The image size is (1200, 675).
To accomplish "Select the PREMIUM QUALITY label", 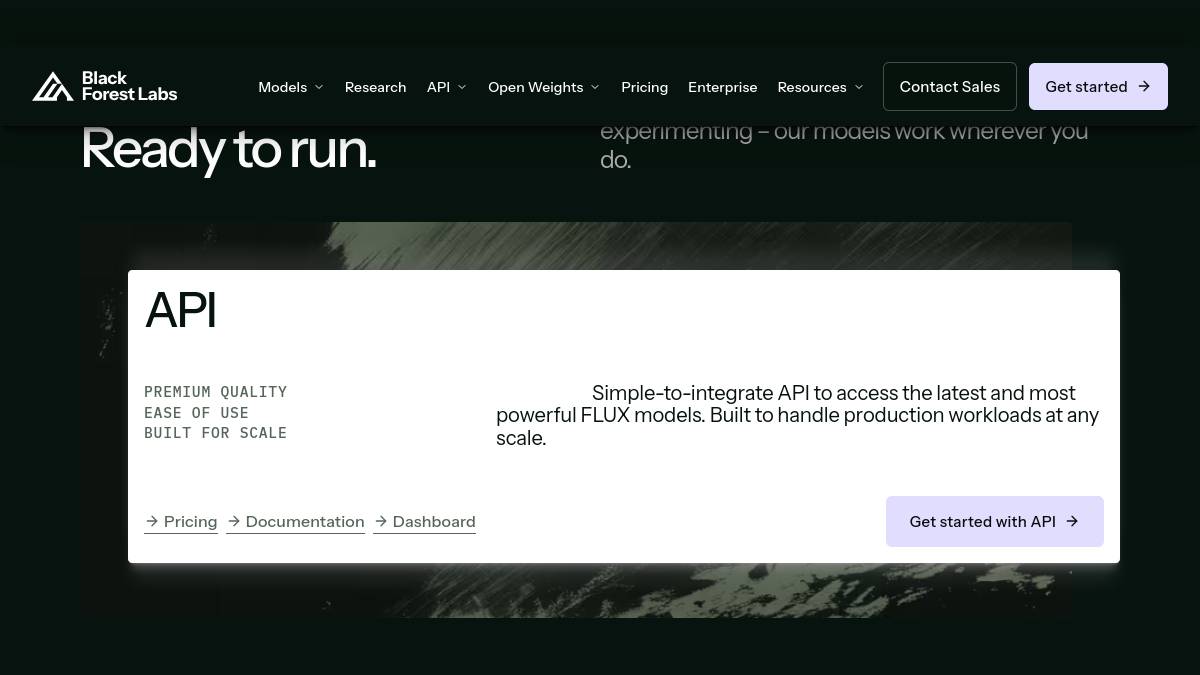I will click(215, 392).
